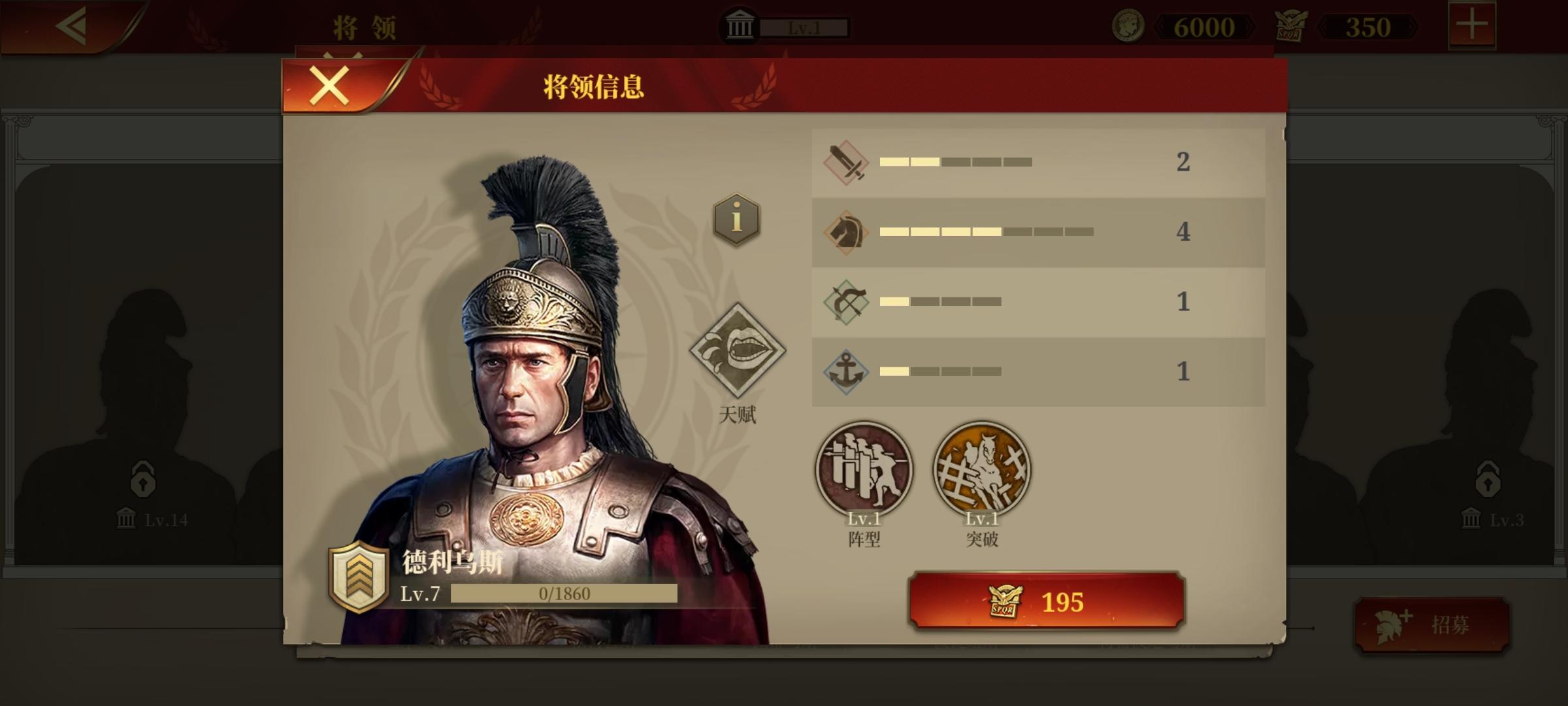The image size is (1568, 706).
Task: Click the general info "i" hexagon icon
Action: coord(736,219)
